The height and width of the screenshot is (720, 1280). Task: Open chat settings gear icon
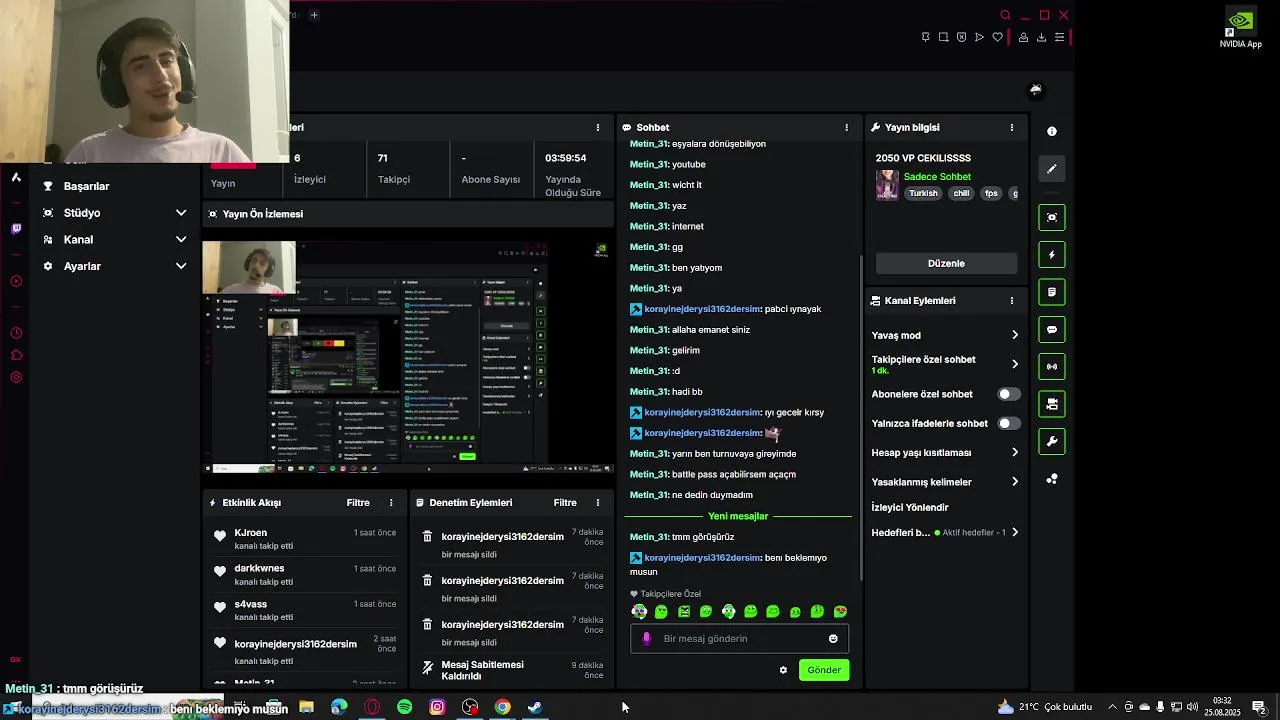point(783,670)
